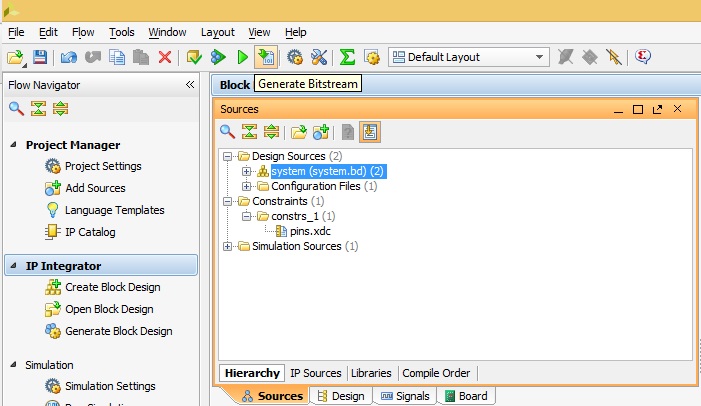
Task: Open the Layout menu
Action: coord(218,32)
